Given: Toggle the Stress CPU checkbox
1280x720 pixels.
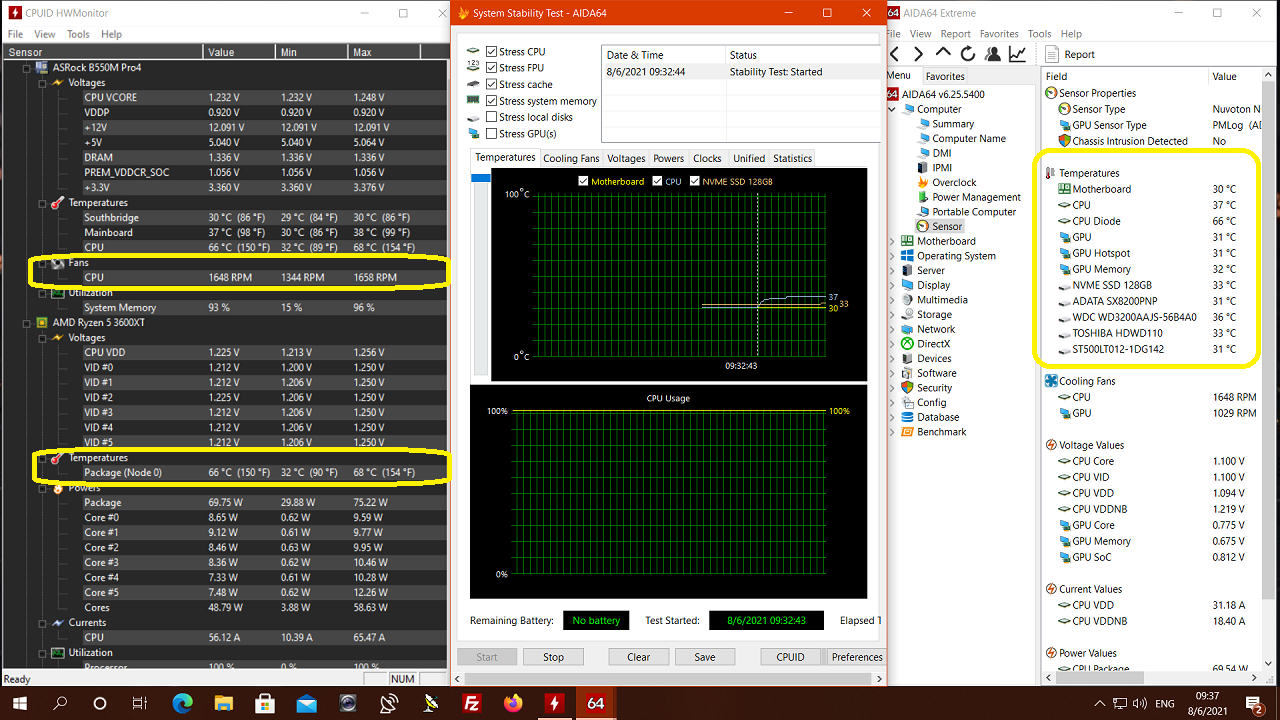Looking at the screenshot, I should point(491,52).
